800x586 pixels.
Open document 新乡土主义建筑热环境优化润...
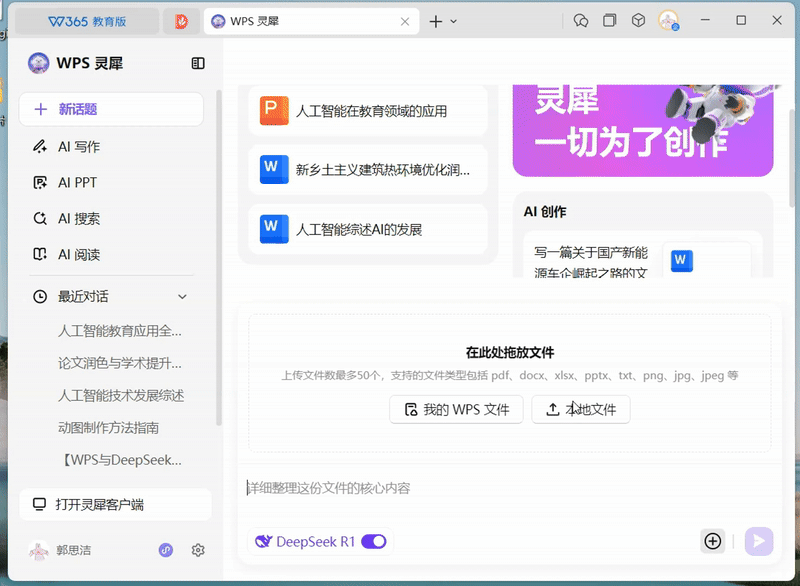368,169
